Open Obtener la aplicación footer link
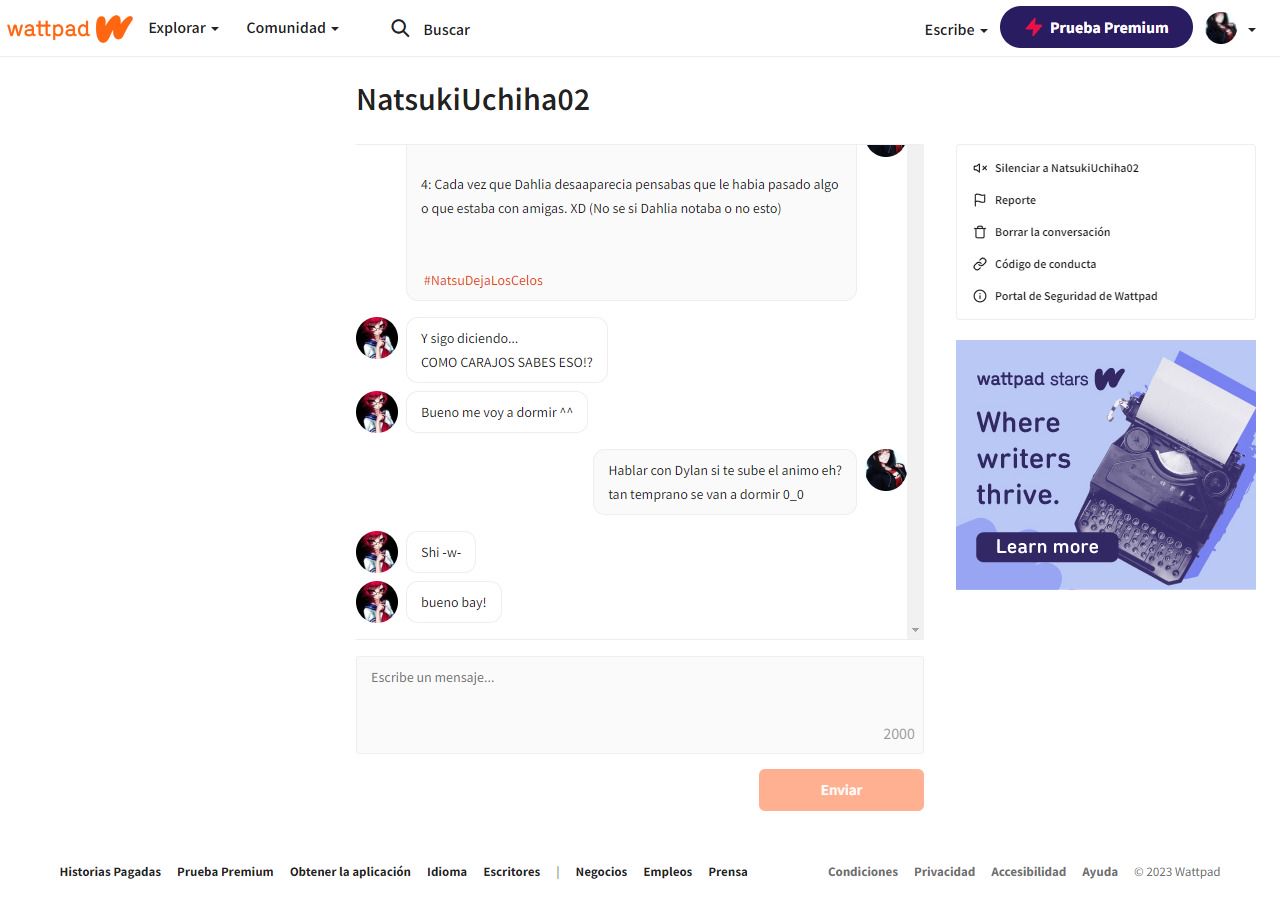The image size is (1280, 913). point(350,872)
